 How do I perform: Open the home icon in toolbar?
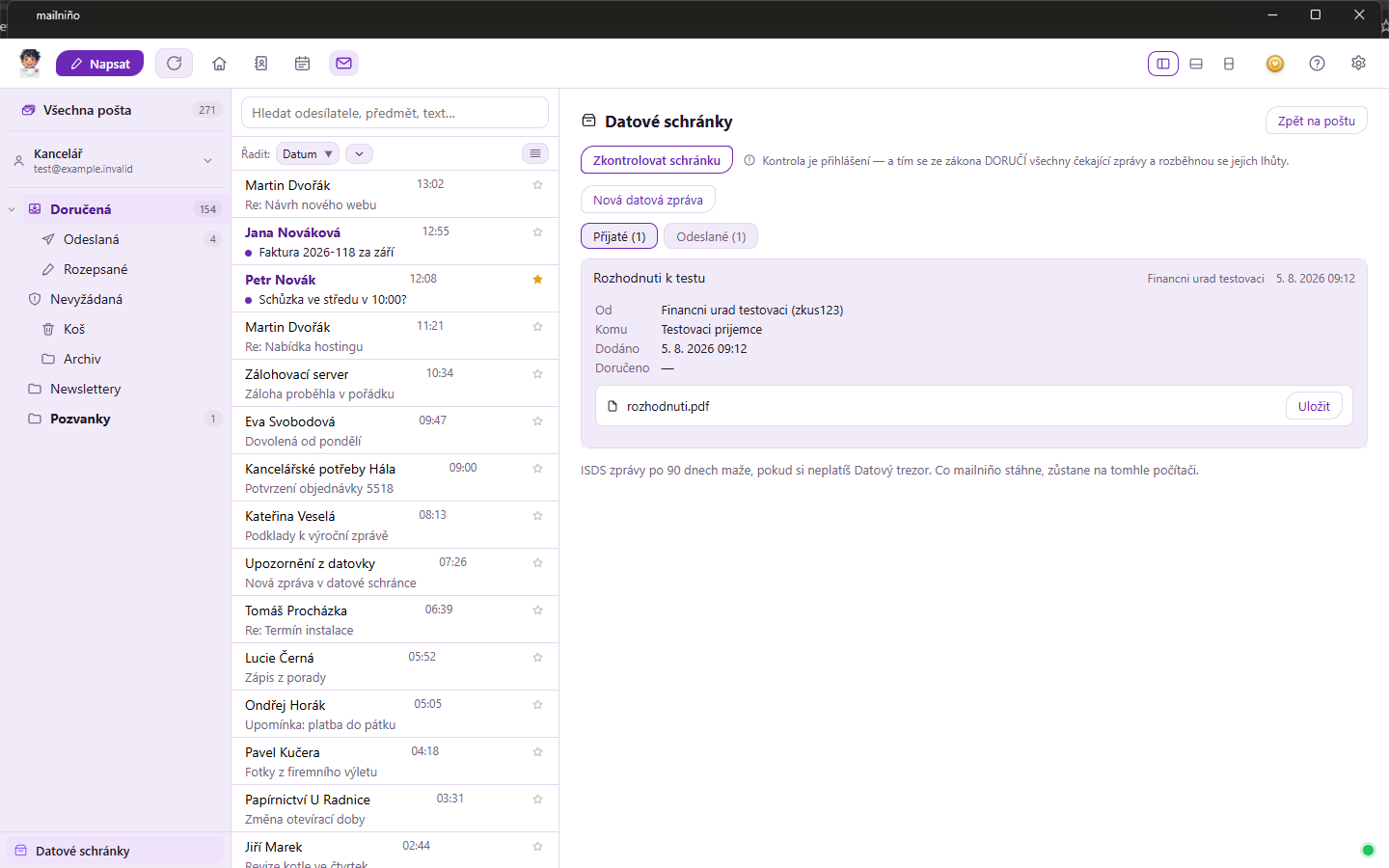click(x=220, y=64)
